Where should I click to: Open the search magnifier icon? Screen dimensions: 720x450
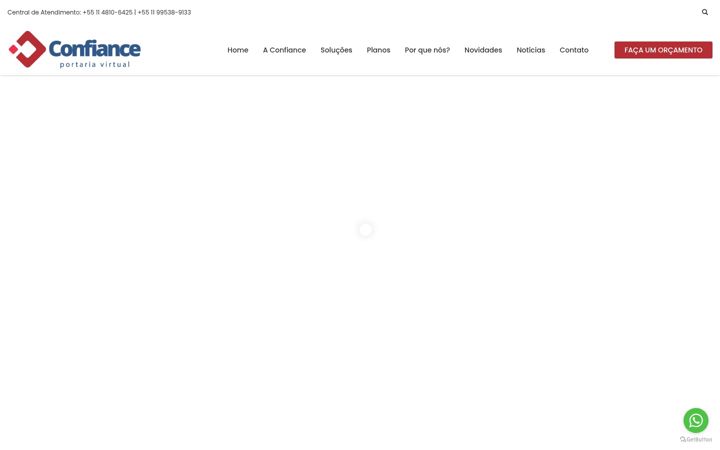[x=704, y=12]
